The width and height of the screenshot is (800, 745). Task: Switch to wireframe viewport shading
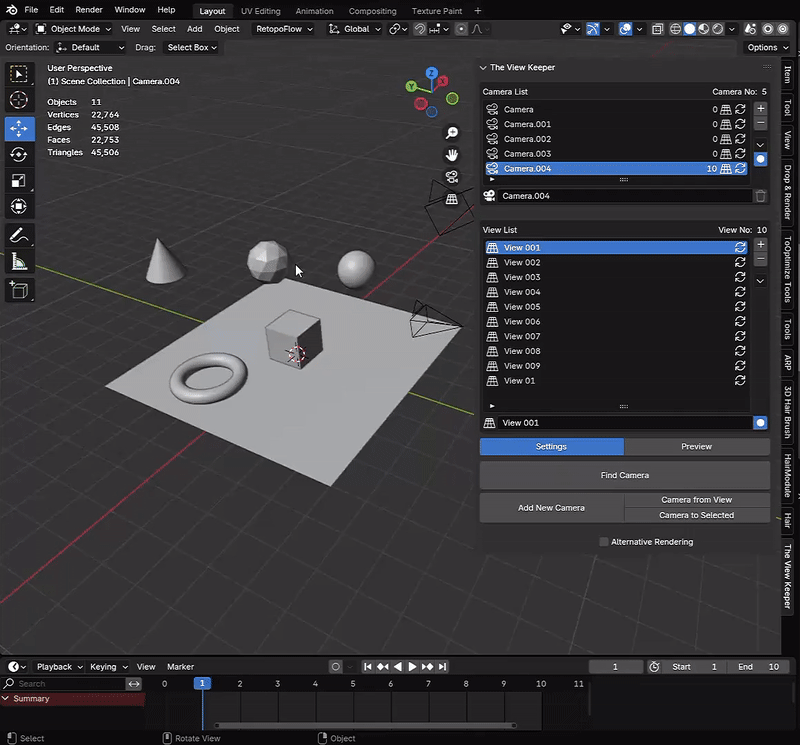tap(675, 29)
